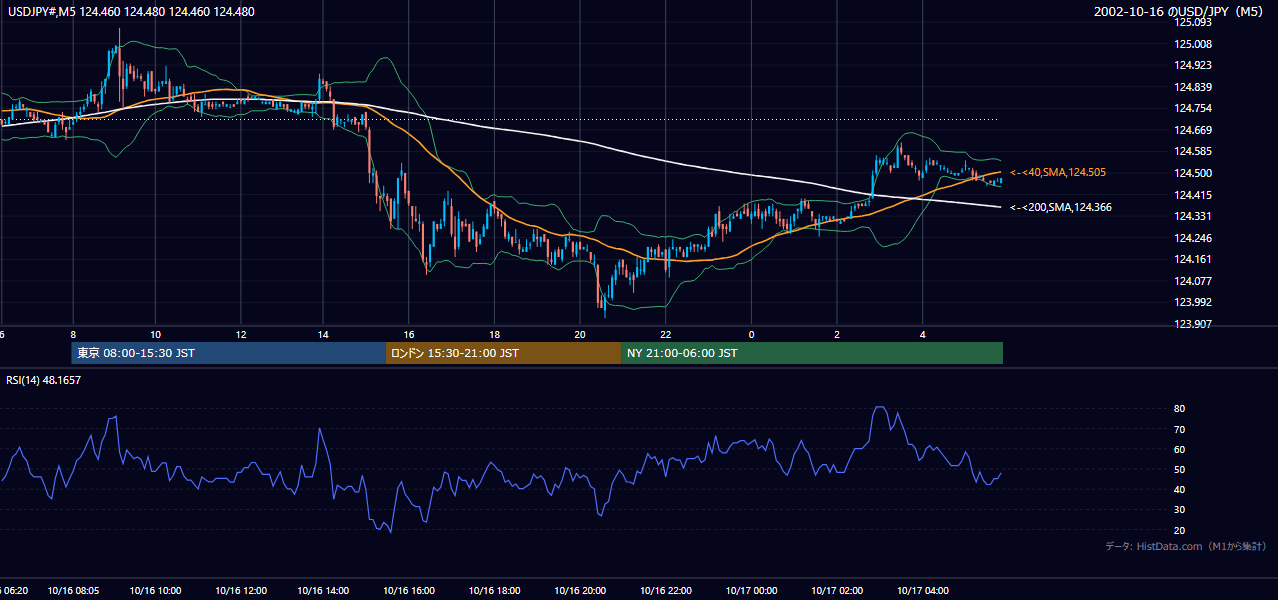Click price axis label 124.415

pyautogui.click(x=1194, y=195)
